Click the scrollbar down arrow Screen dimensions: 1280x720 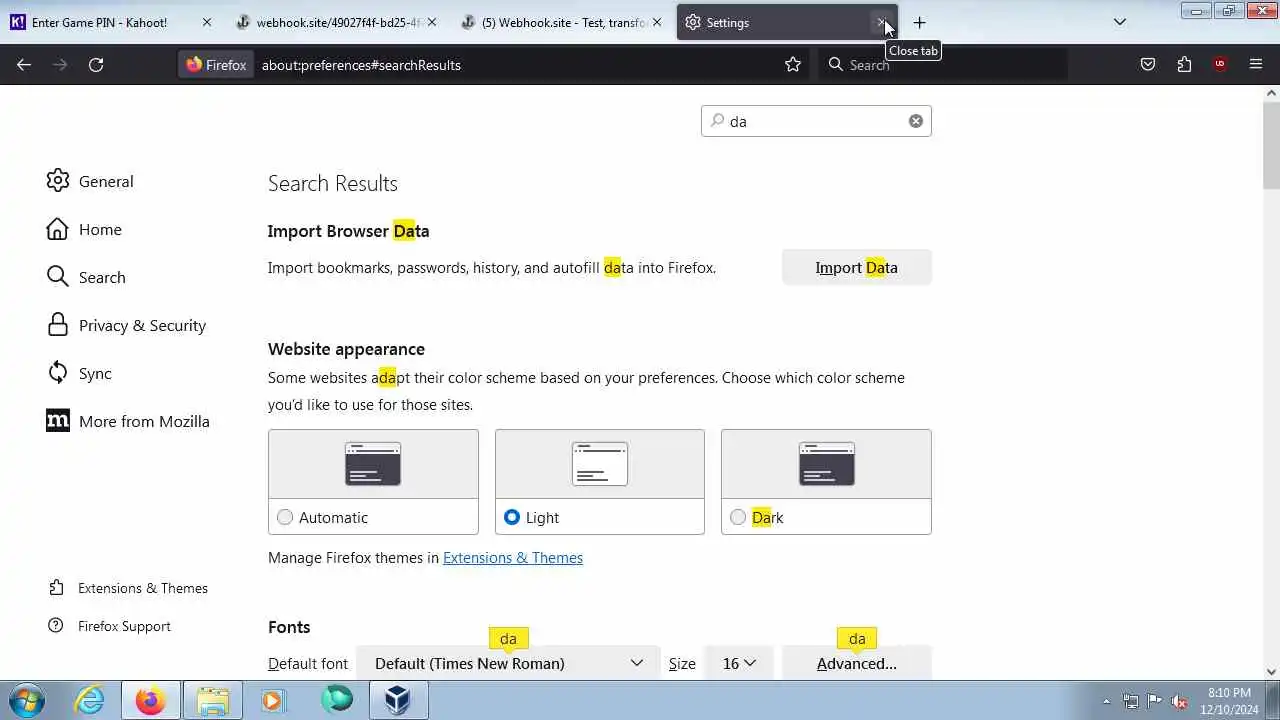tap(1271, 672)
